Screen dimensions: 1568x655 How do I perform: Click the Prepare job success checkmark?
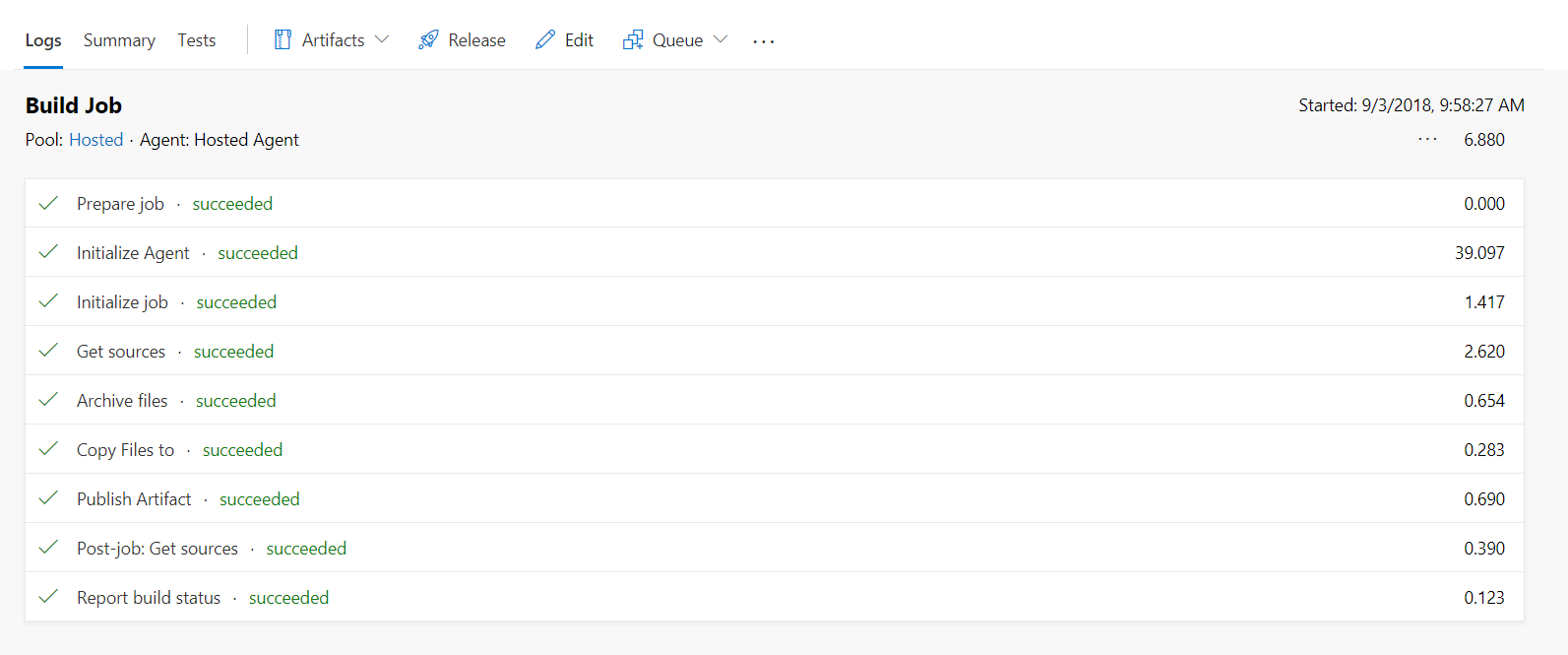[x=48, y=204]
